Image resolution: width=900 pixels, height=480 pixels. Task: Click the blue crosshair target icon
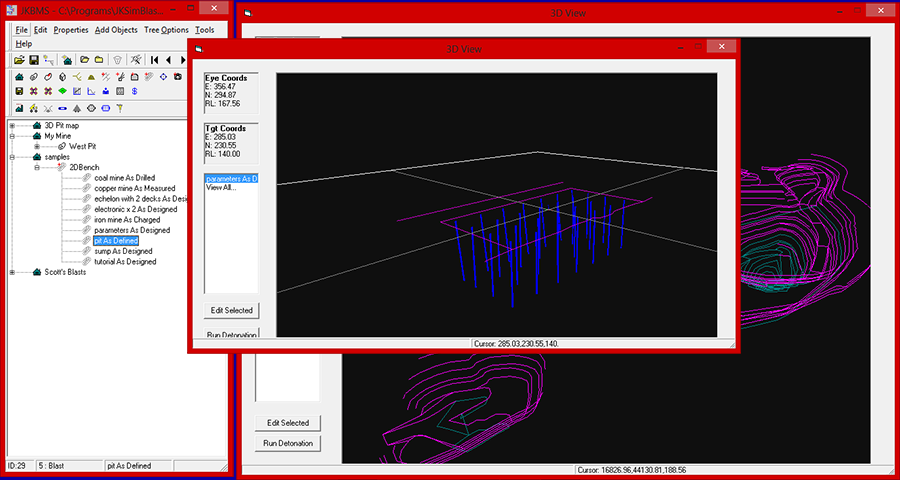point(163,77)
